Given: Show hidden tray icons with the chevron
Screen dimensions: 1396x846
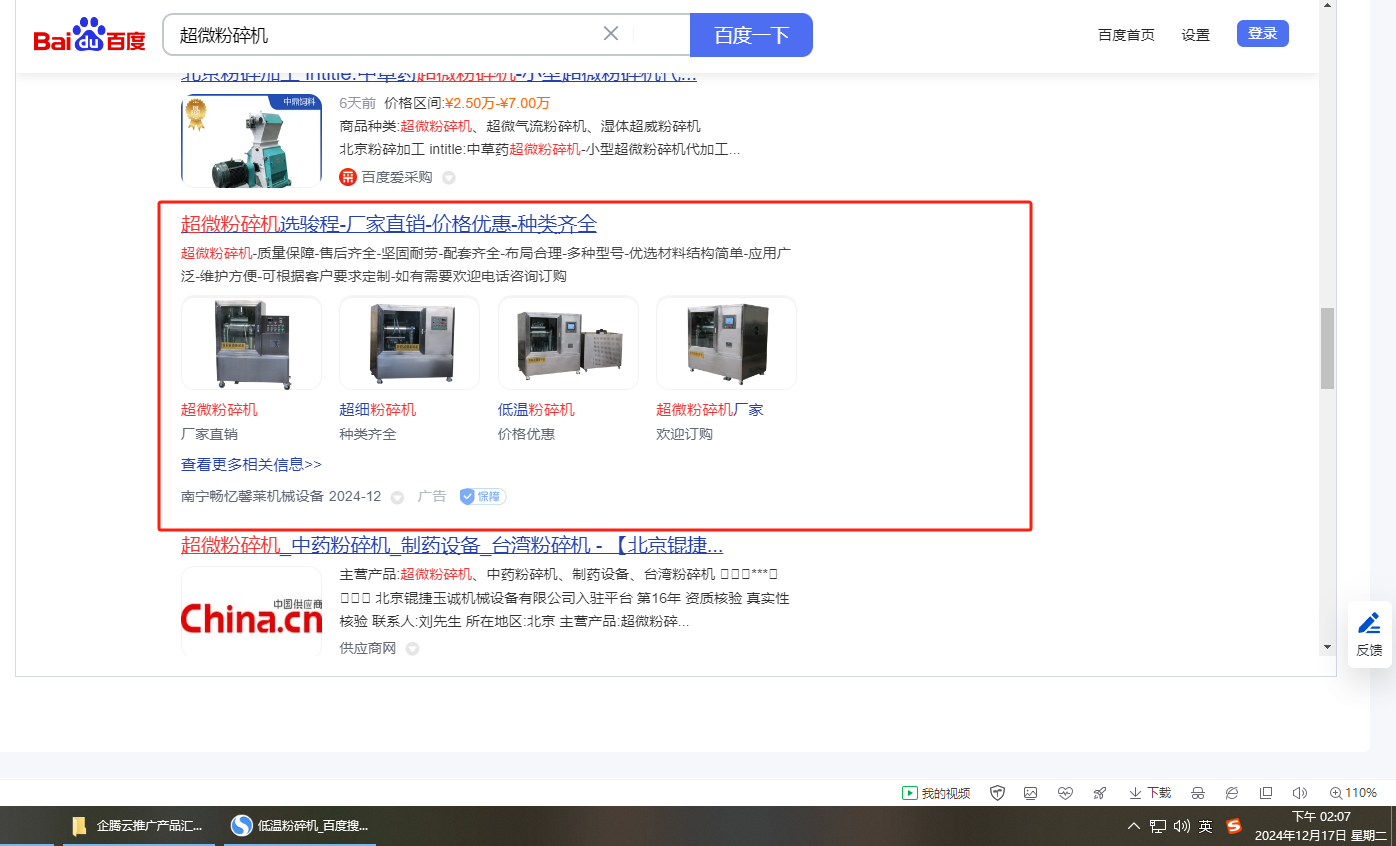Looking at the screenshot, I should (x=1134, y=826).
